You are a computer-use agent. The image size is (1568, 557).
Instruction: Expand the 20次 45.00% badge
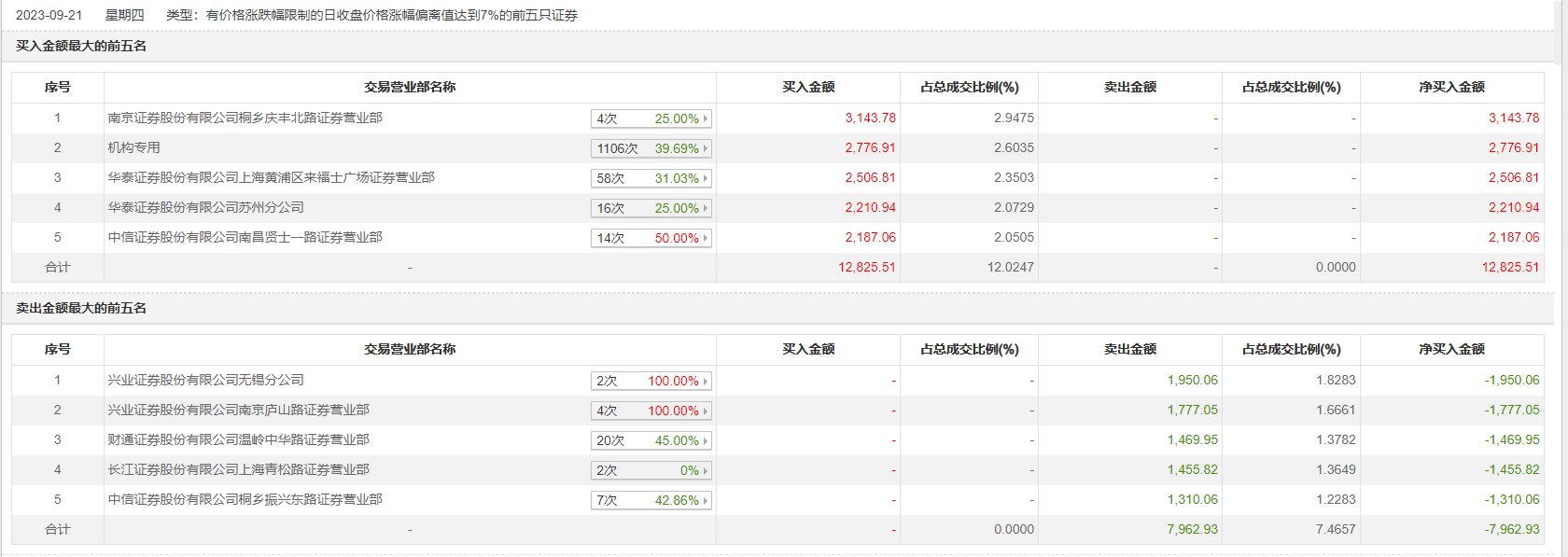point(651,440)
